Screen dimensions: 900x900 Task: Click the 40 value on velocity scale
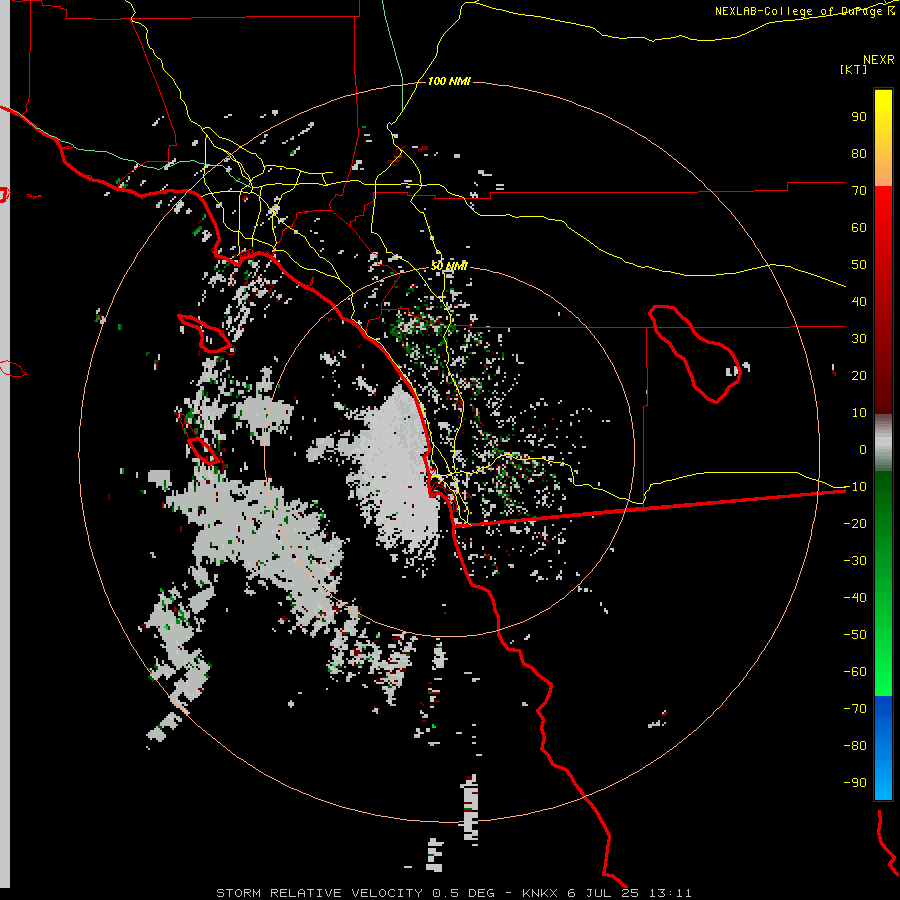pos(859,302)
